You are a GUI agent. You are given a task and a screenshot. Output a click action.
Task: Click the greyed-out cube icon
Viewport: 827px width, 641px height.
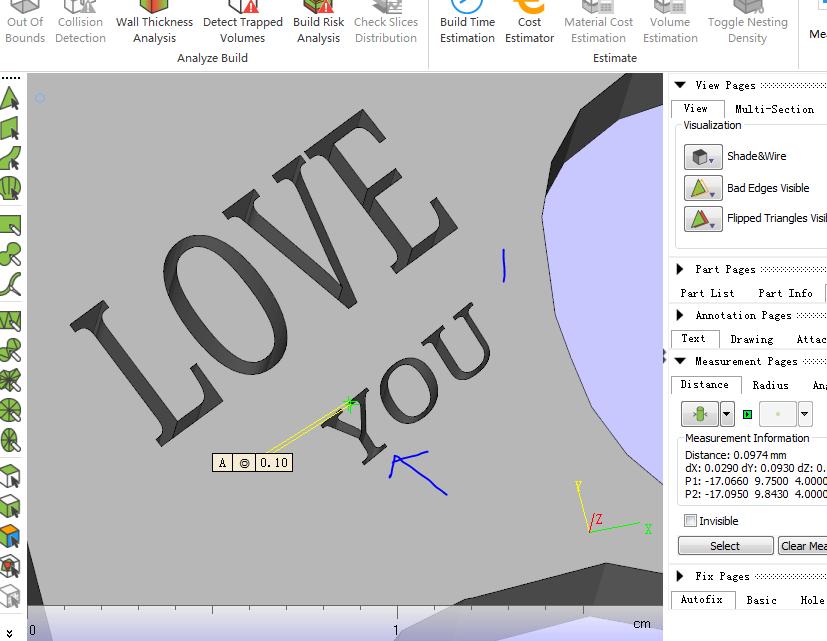[x=11, y=596]
